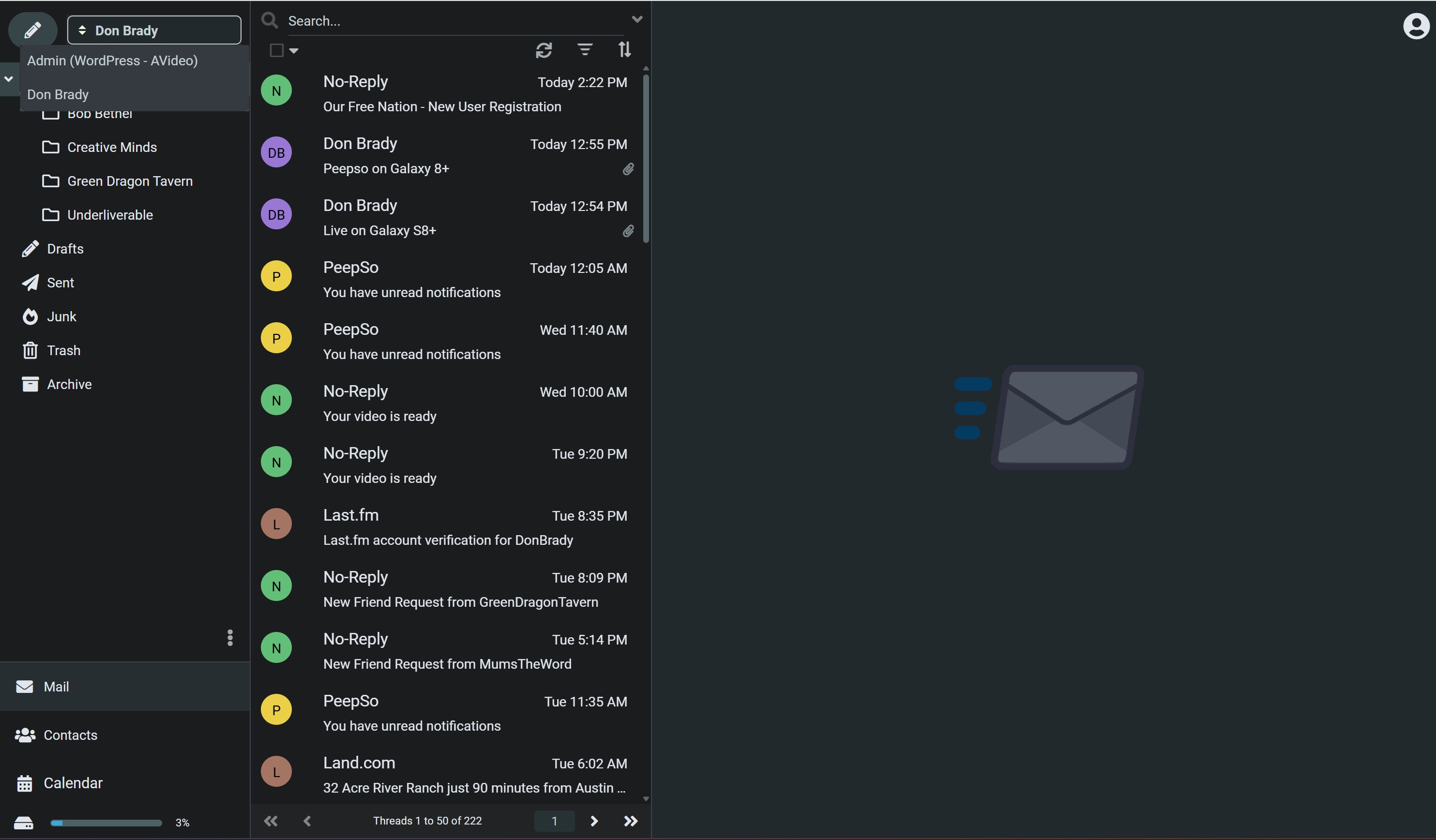Click the search magnifier icon
Viewport: 1436px width, 840px height.
pos(270,20)
